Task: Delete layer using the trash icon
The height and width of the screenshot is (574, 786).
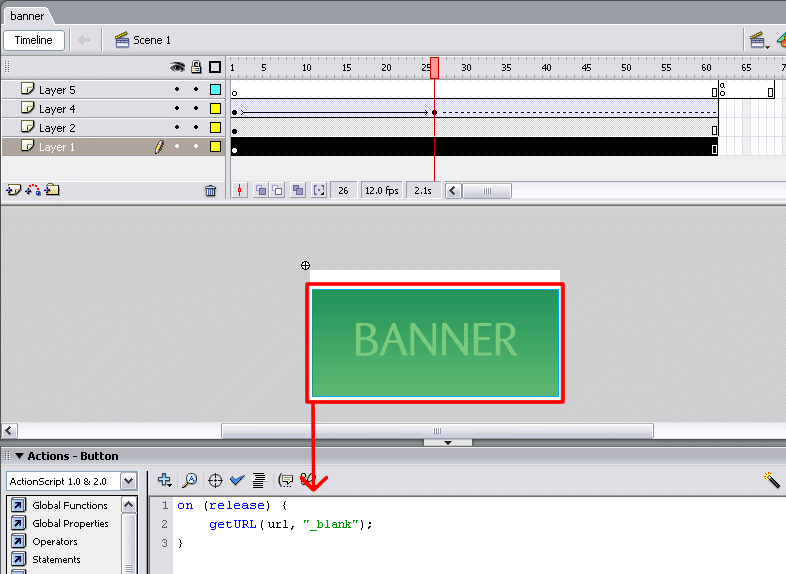Action: click(x=210, y=191)
